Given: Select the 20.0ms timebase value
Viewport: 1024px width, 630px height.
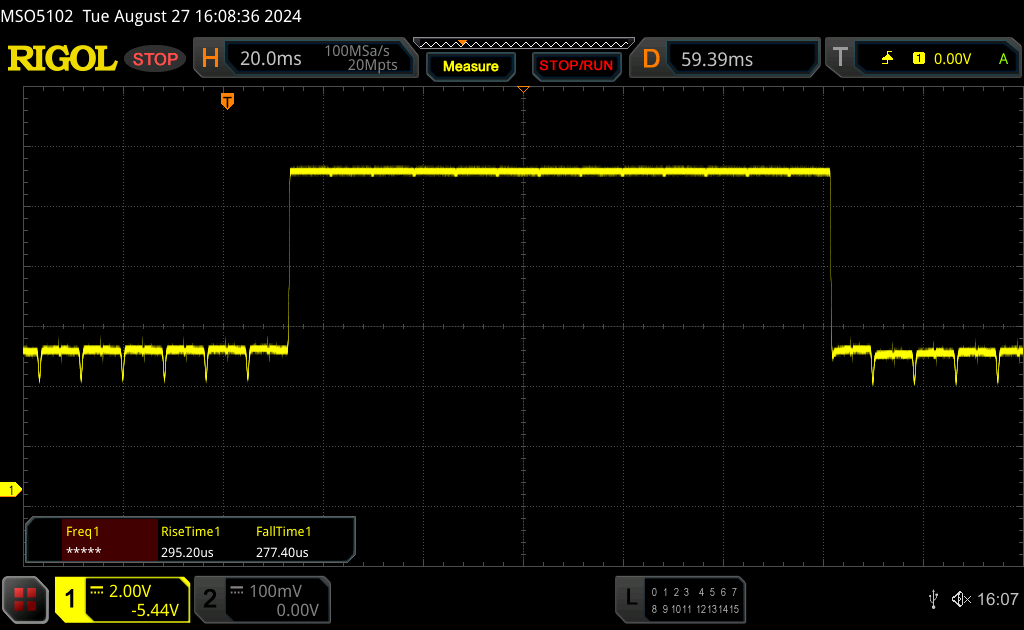Looking at the screenshot, I should point(270,59).
